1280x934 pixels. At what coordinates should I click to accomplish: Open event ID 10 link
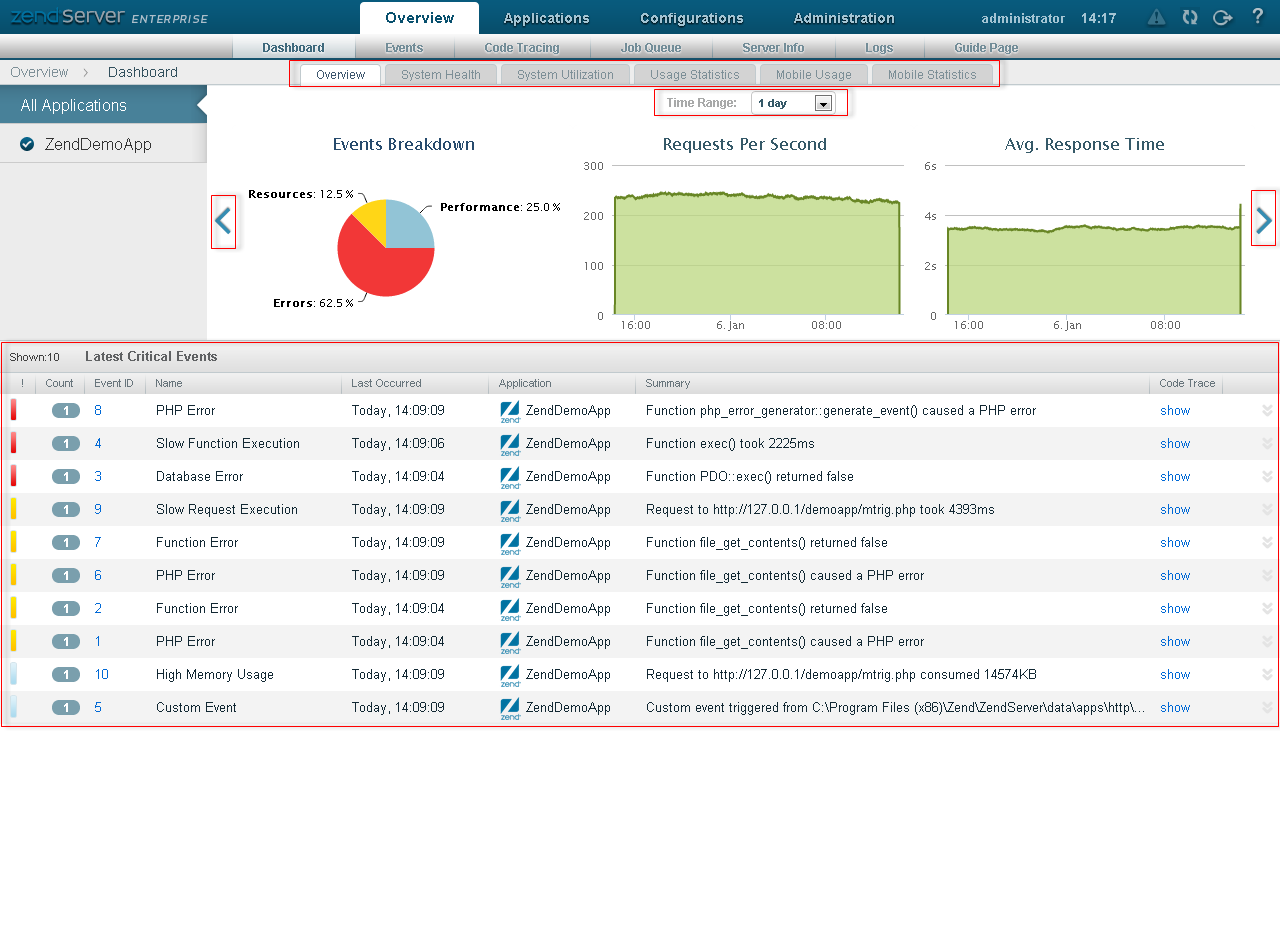[102, 675]
